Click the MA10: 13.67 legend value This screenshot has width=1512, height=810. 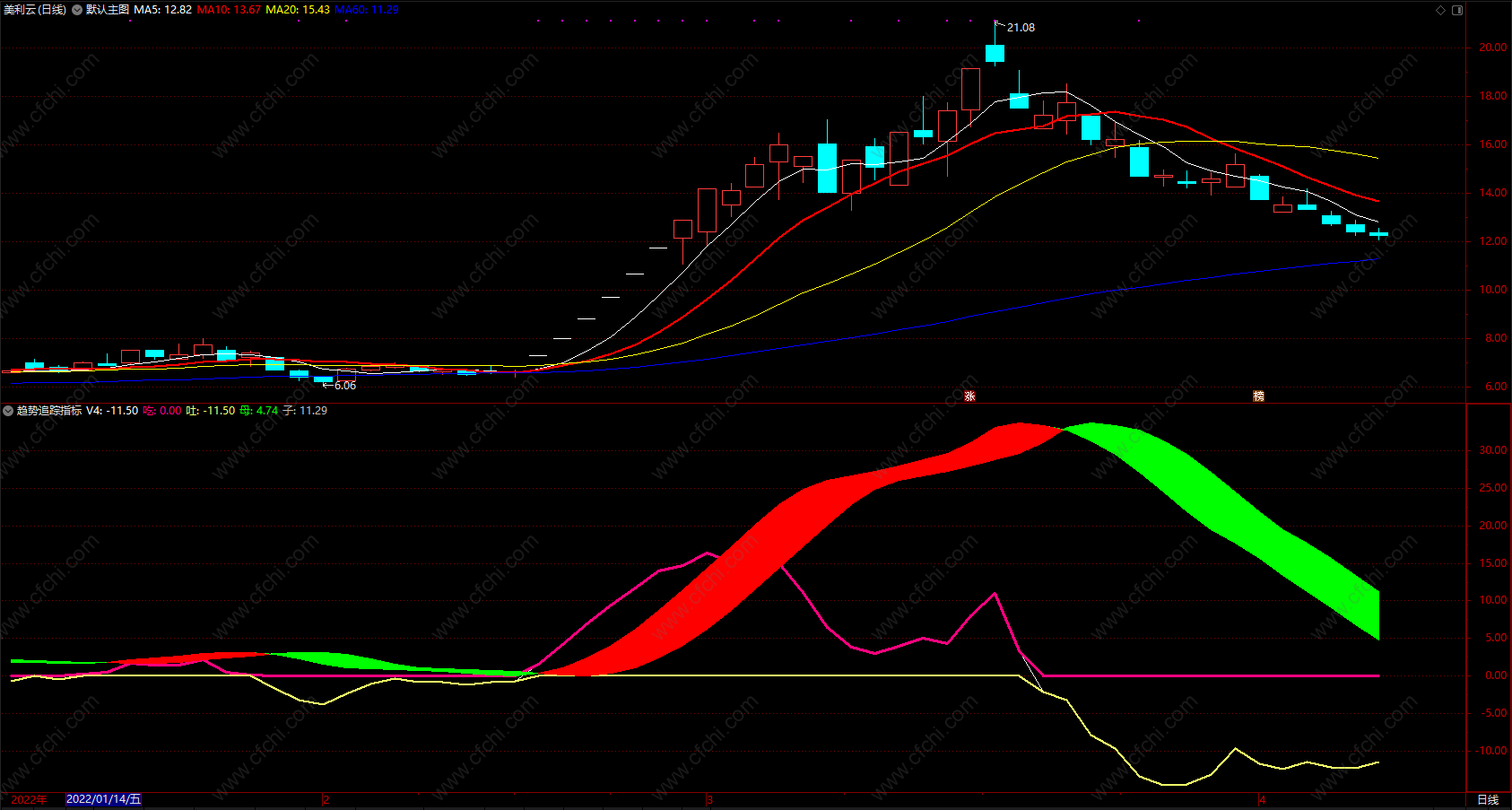[x=229, y=10]
